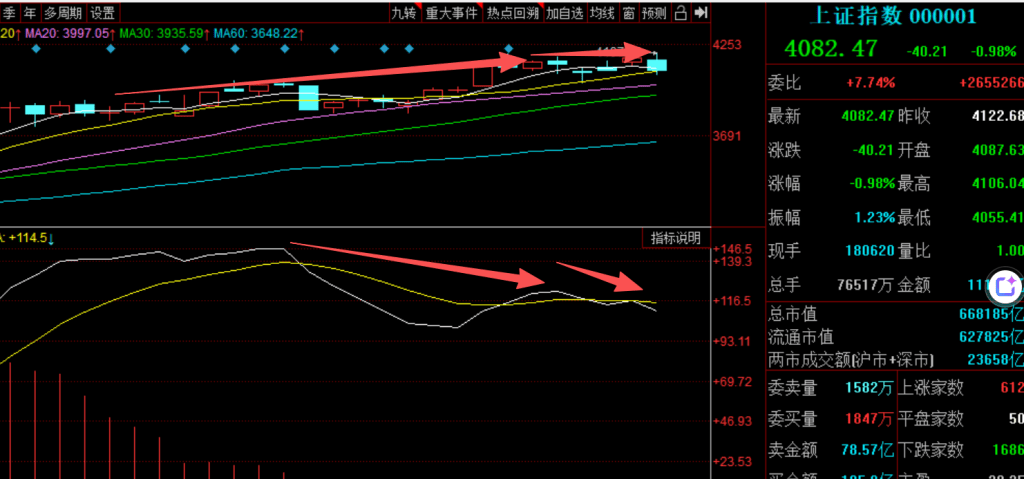Click the lock icon in chart toolbar

(680, 13)
